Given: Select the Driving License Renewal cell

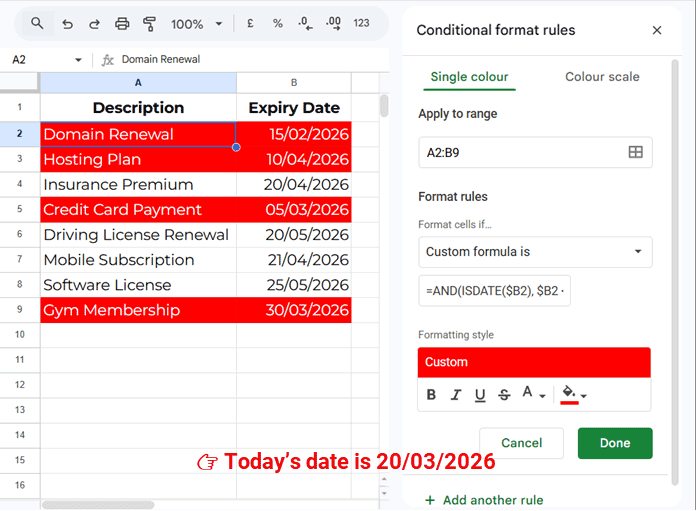Looking at the screenshot, I should click(138, 234).
